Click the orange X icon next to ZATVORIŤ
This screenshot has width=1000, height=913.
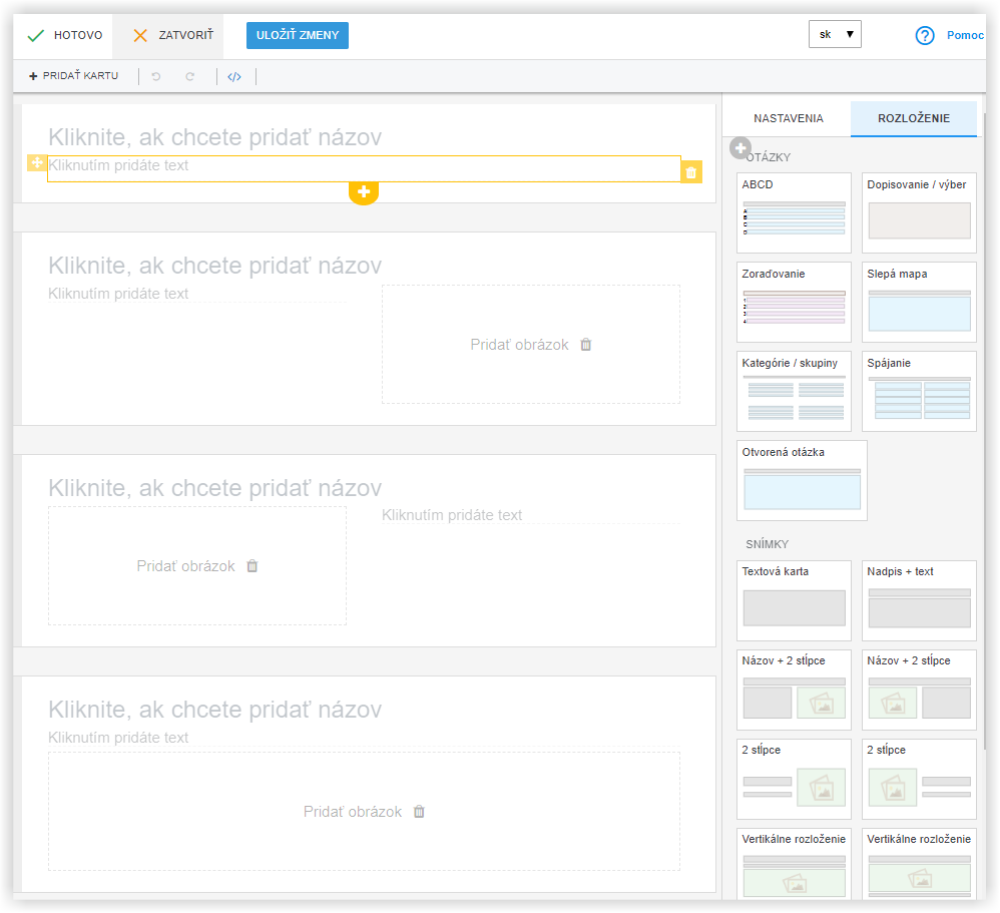click(x=140, y=35)
